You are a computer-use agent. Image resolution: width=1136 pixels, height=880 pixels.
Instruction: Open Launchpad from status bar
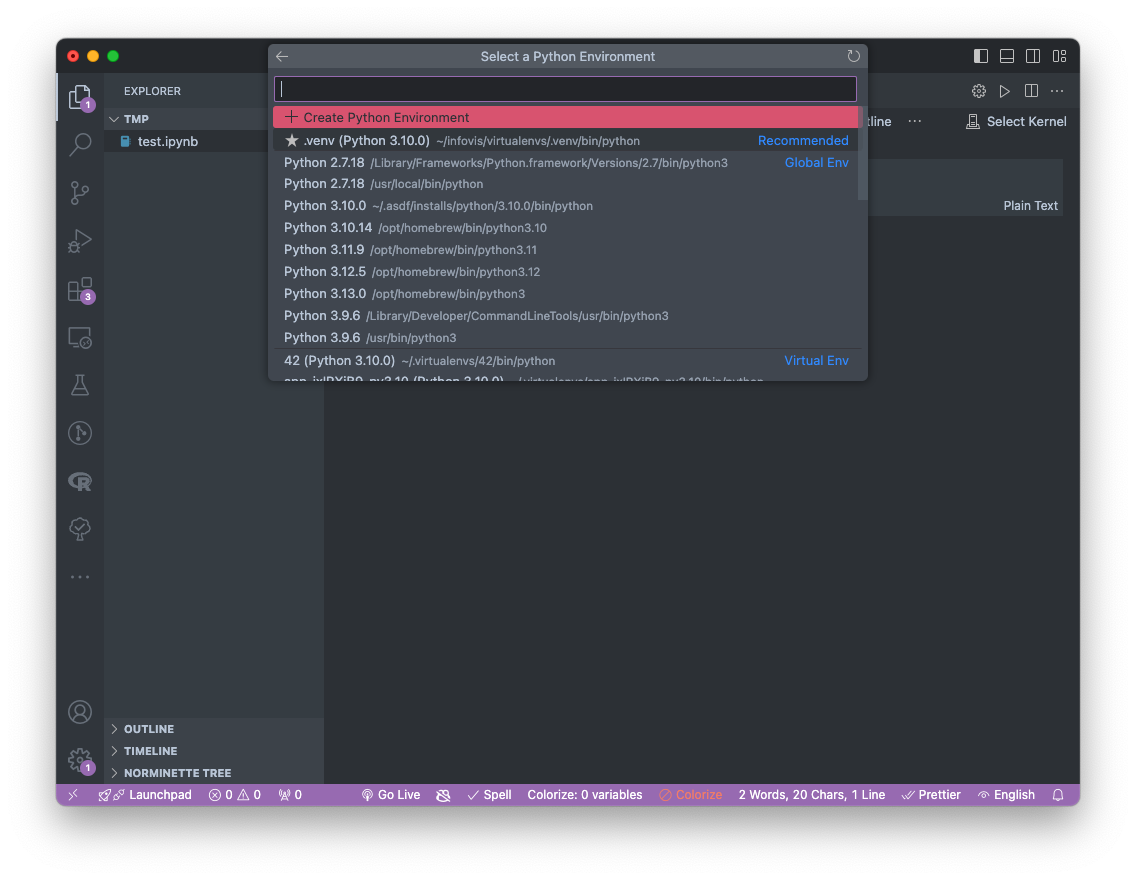click(x=145, y=795)
